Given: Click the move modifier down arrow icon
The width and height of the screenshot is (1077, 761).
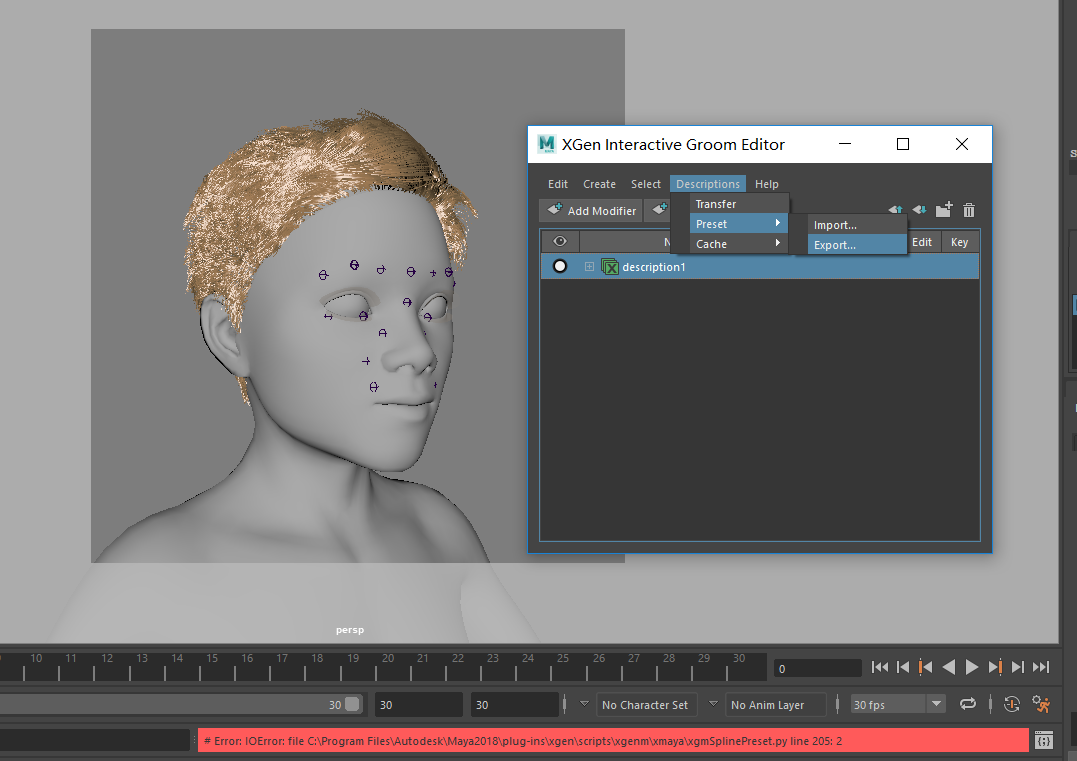Looking at the screenshot, I should [919, 210].
